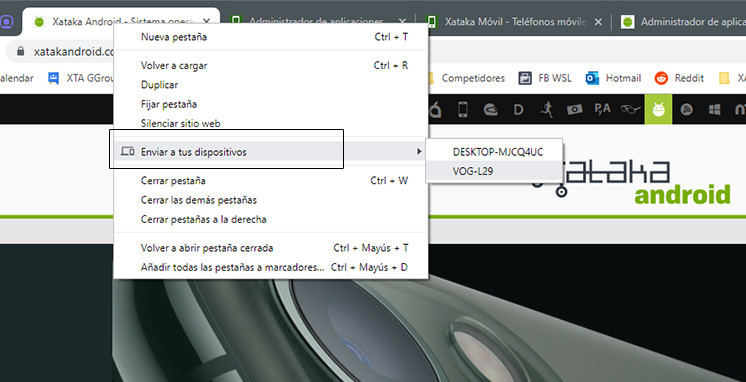The width and height of the screenshot is (746, 382).
Task: Click the round broadcast icon after the Android icon
Action: pos(686,110)
